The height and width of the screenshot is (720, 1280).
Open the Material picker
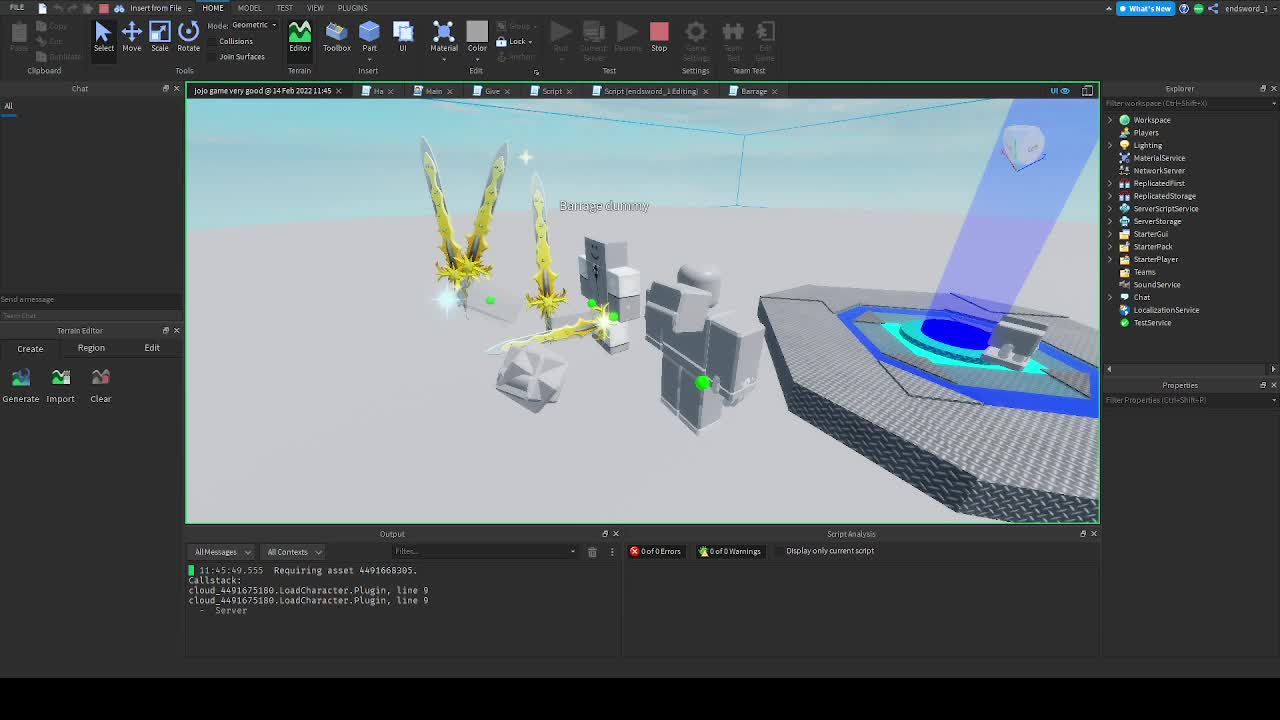[444, 36]
